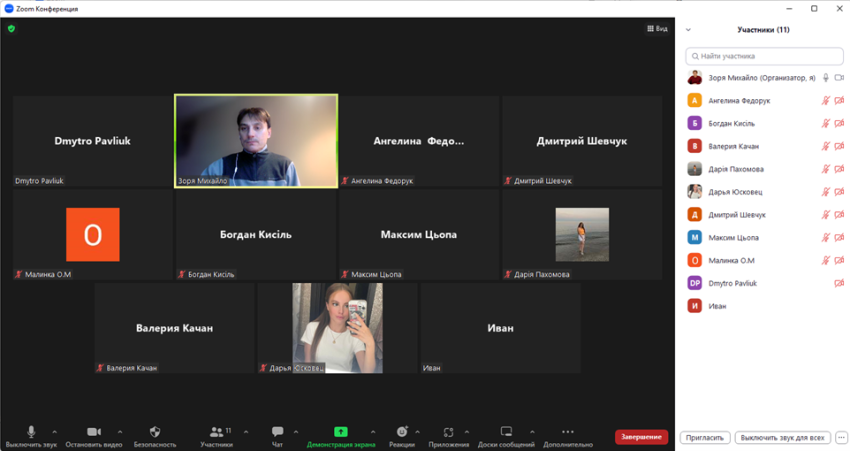Click host profile photo of Зоря Михайло in list
Screen dimensions: 850x451
[x=694, y=78]
